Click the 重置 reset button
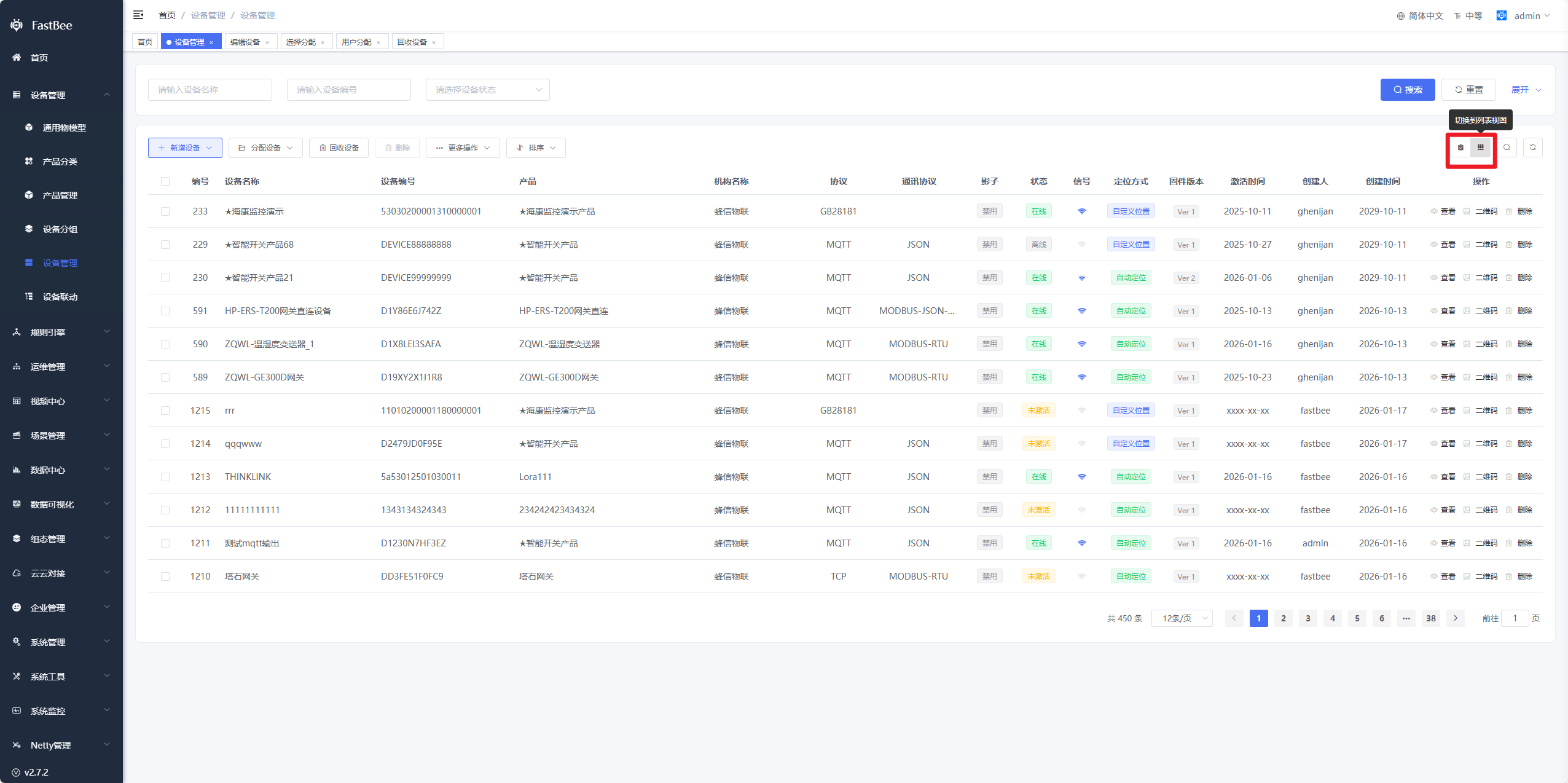 [1468, 90]
